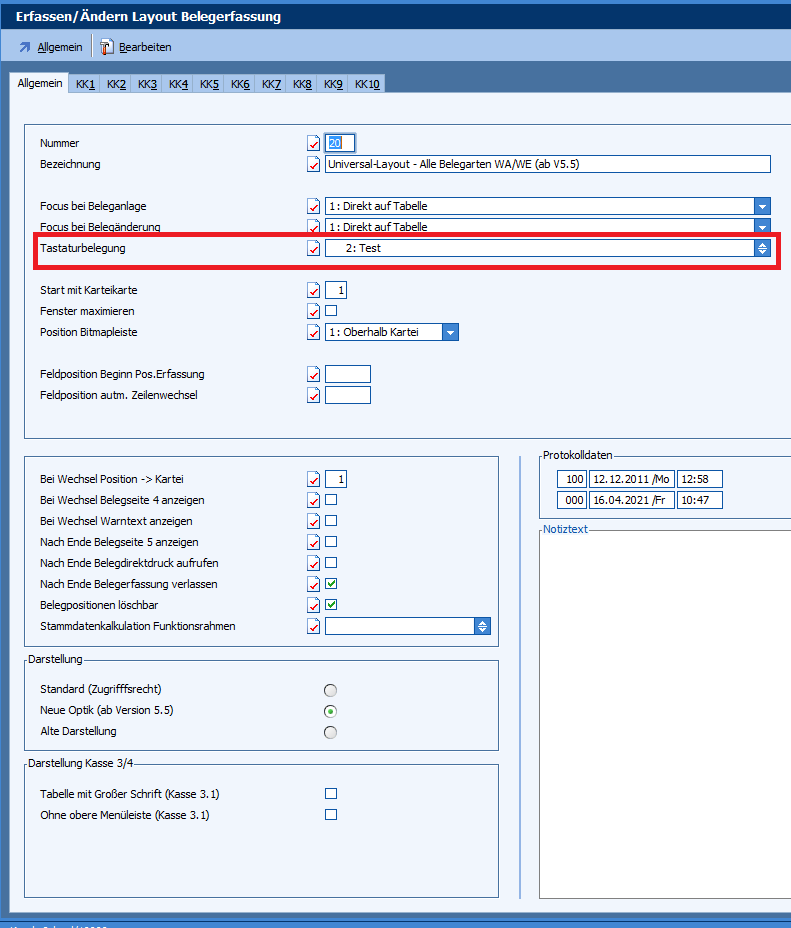Viewport: 791px width, 928px height.
Task: Click the checkmark icon beside Bezeichnung field
Action: 314,164
